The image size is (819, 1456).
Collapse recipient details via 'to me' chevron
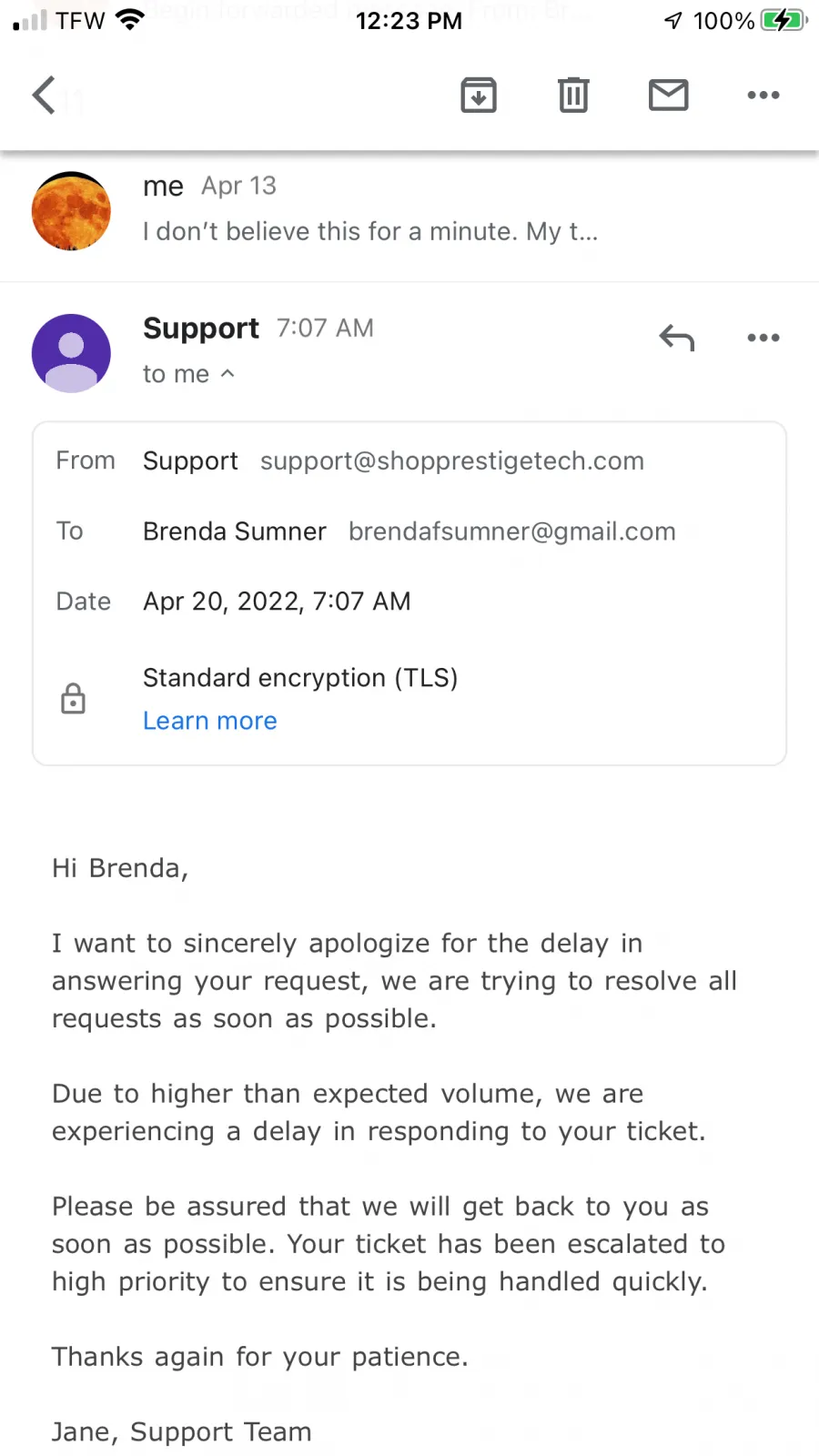pyautogui.click(x=227, y=373)
